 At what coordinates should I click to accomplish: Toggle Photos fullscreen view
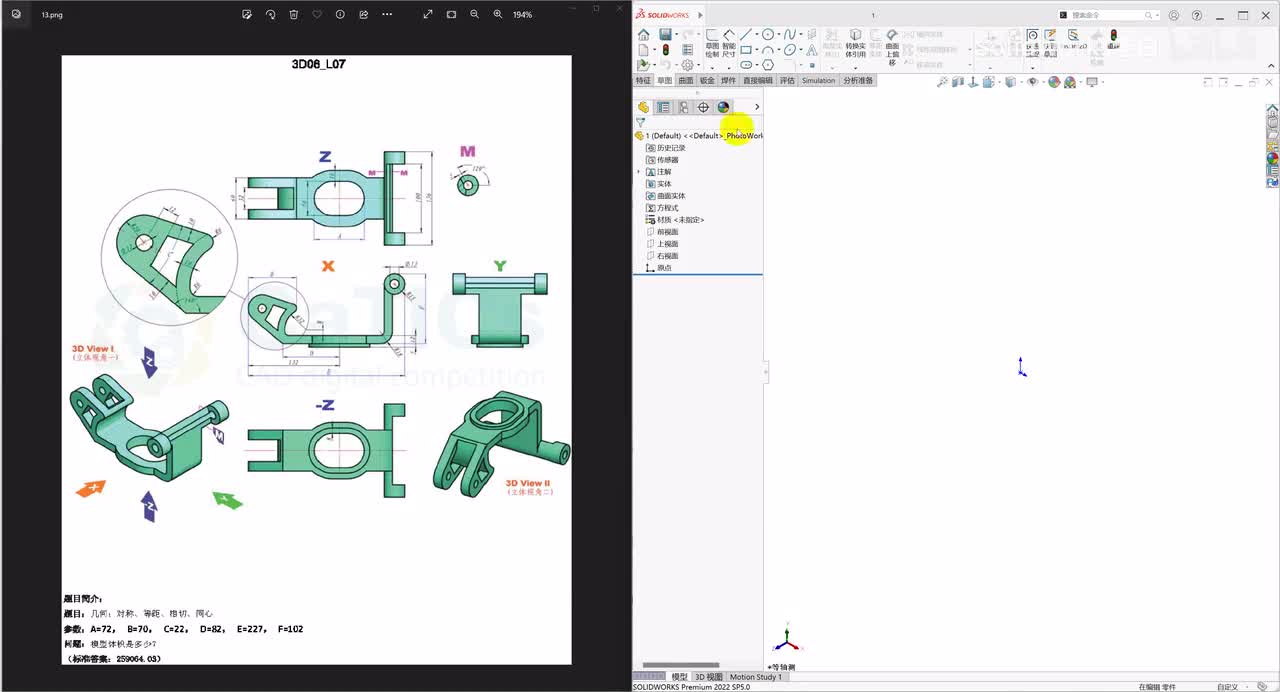point(428,15)
